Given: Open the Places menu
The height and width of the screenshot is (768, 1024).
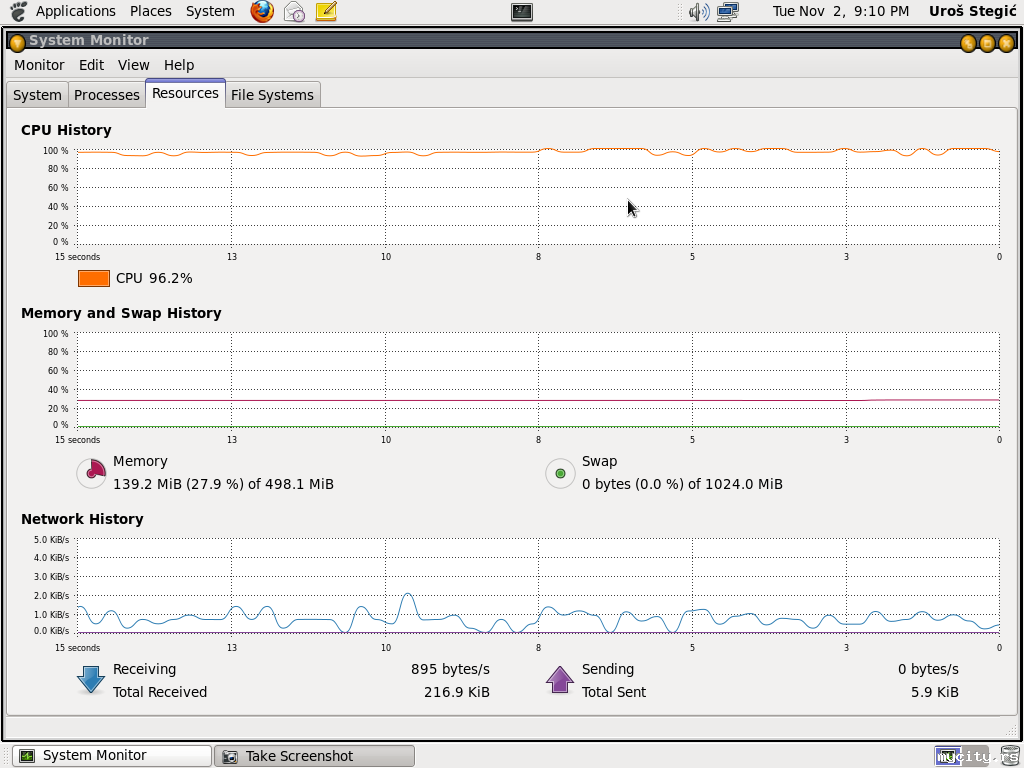Looking at the screenshot, I should pyautogui.click(x=150, y=11).
